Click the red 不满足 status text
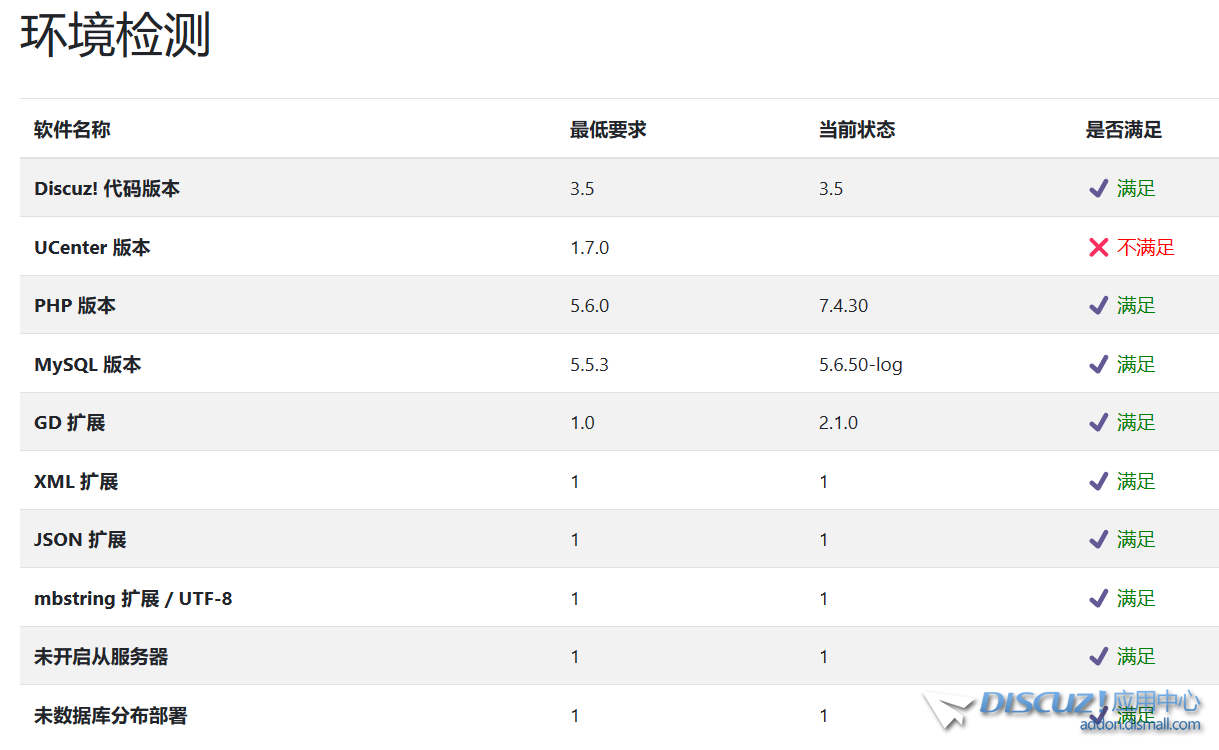This screenshot has height=750, width=1219. coord(1146,247)
